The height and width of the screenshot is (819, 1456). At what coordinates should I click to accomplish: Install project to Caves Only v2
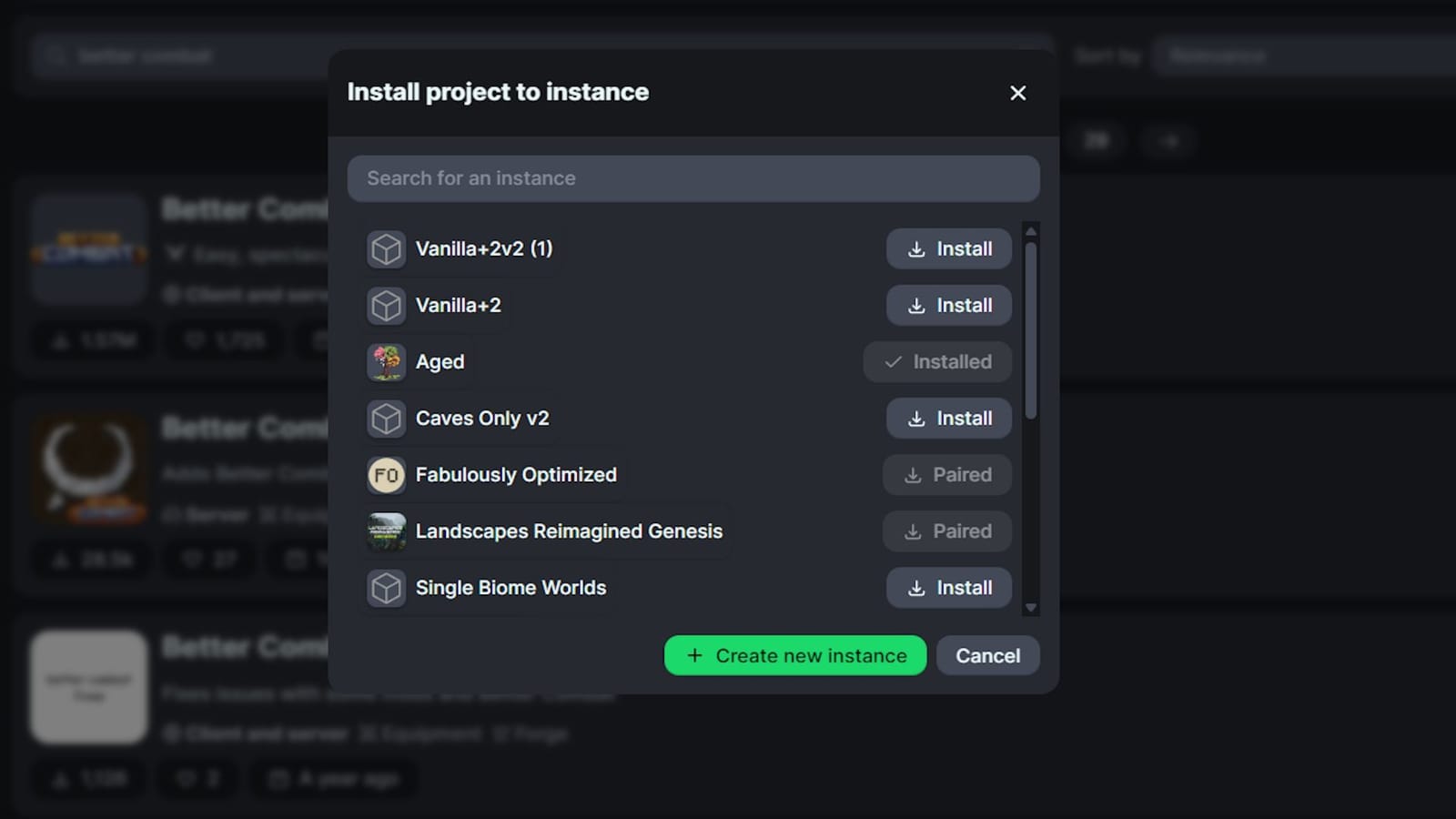948,419
